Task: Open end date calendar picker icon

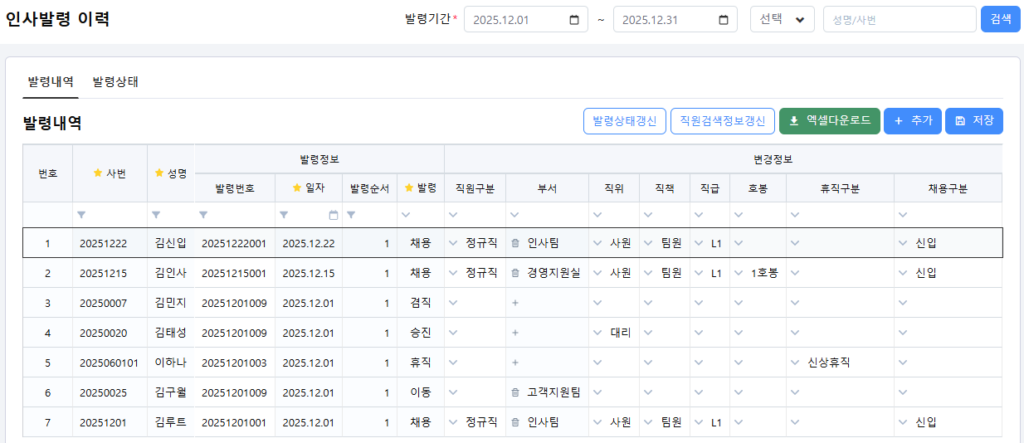Action: pos(723,20)
